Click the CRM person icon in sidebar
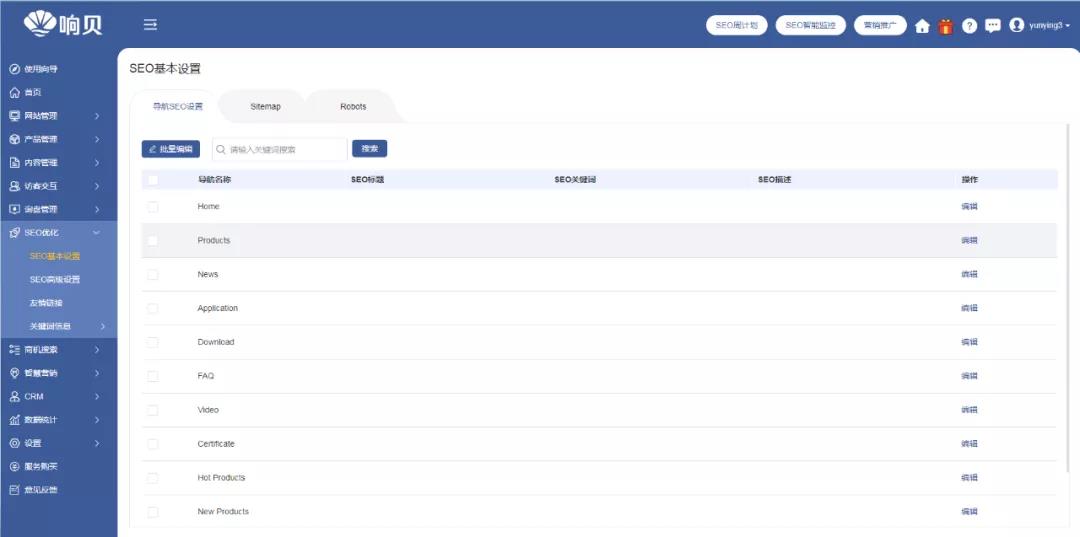Viewport: 1080px width, 537px height. click(14, 396)
